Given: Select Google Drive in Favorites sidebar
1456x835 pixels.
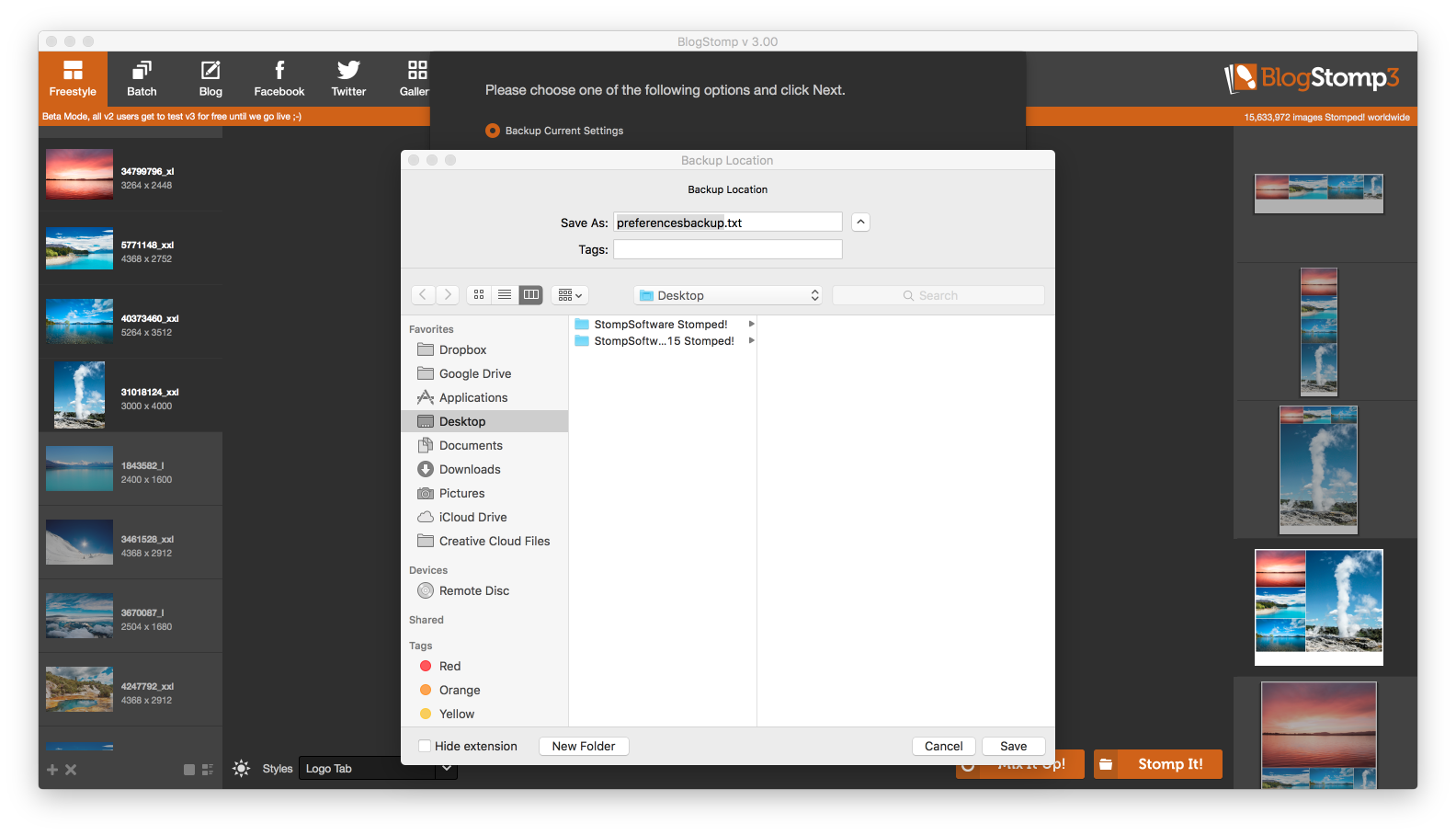Looking at the screenshot, I should (x=485, y=373).
